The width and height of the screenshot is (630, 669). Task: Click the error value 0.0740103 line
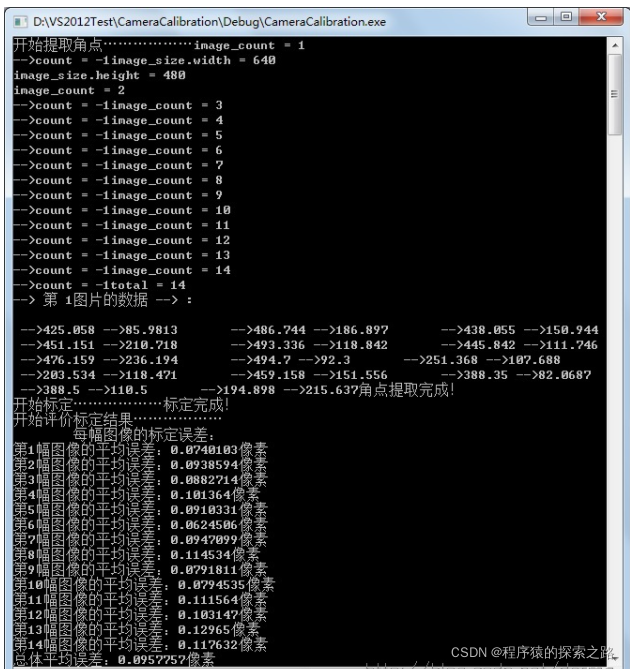point(140,450)
